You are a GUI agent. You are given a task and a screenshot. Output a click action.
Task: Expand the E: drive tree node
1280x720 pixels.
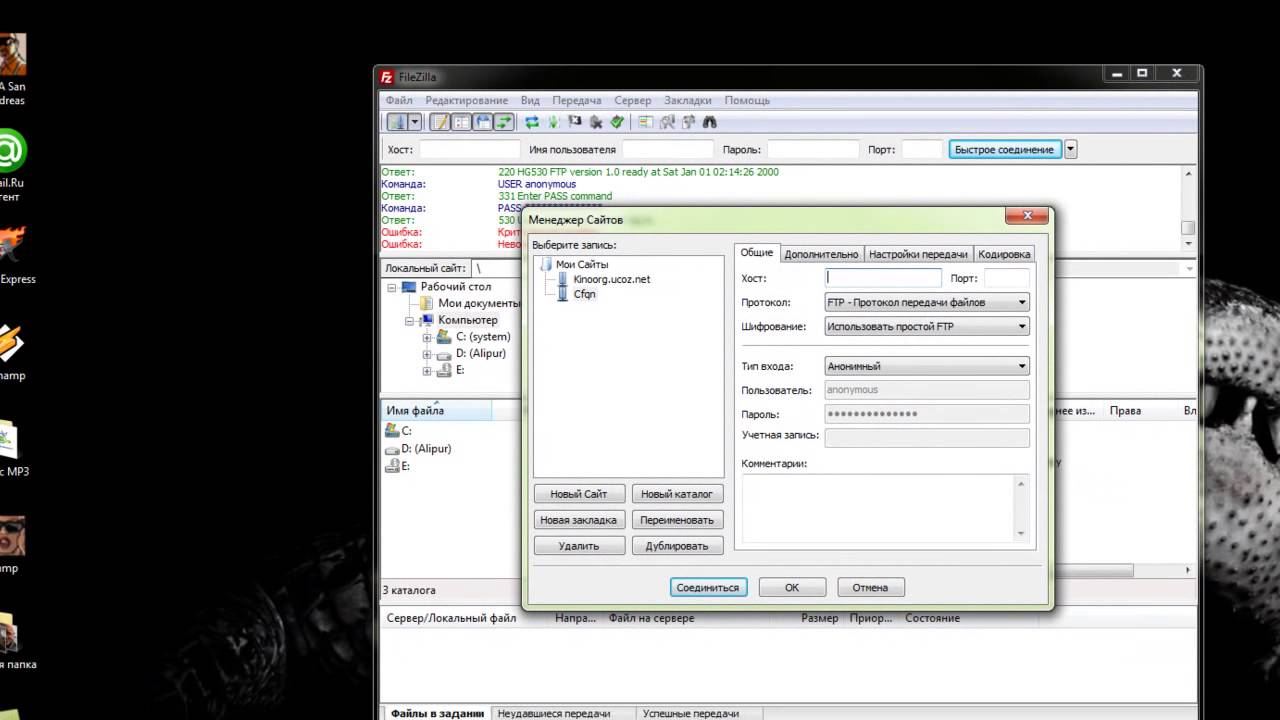tap(427, 371)
